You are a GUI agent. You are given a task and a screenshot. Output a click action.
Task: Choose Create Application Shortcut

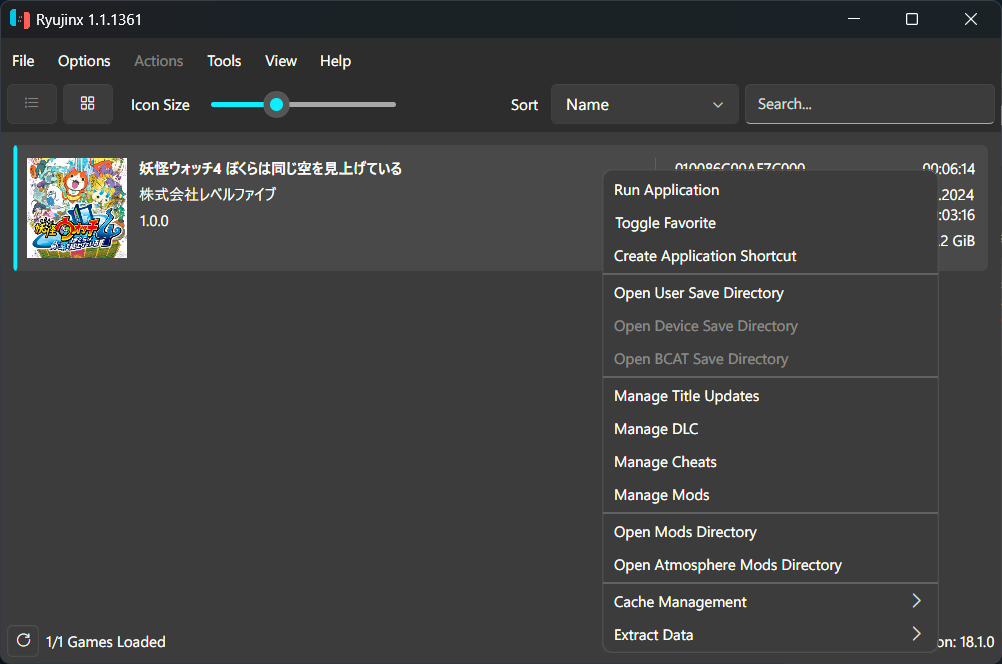[x=770, y=256]
